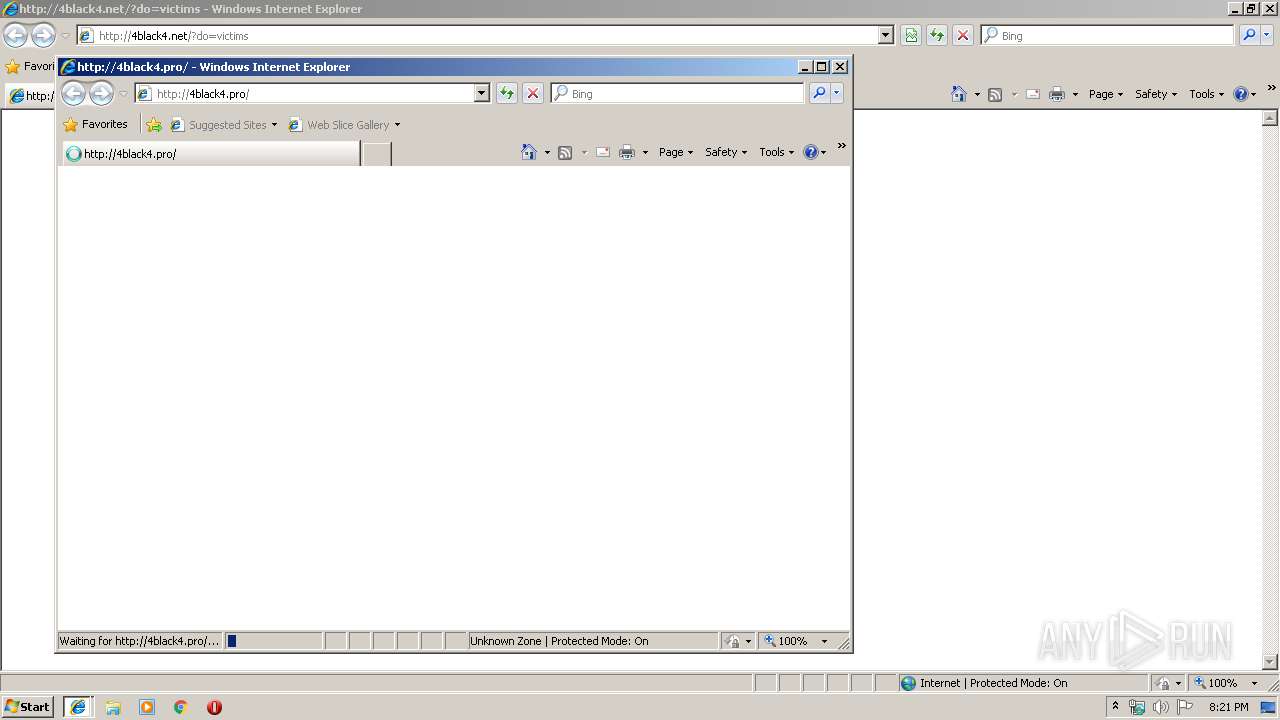Open Web Slice Gallery dropdown arrow
1280x720 pixels.
pos(397,125)
